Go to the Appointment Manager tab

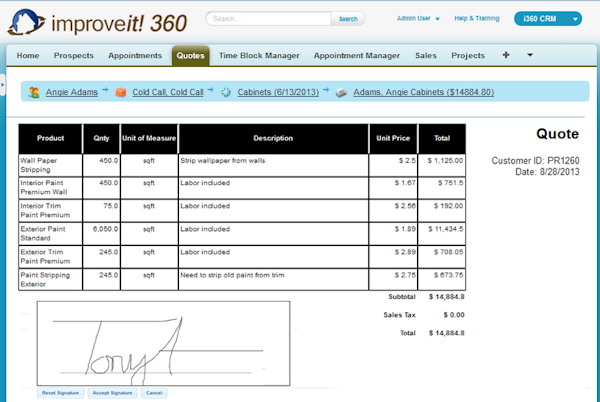(357, 56)
